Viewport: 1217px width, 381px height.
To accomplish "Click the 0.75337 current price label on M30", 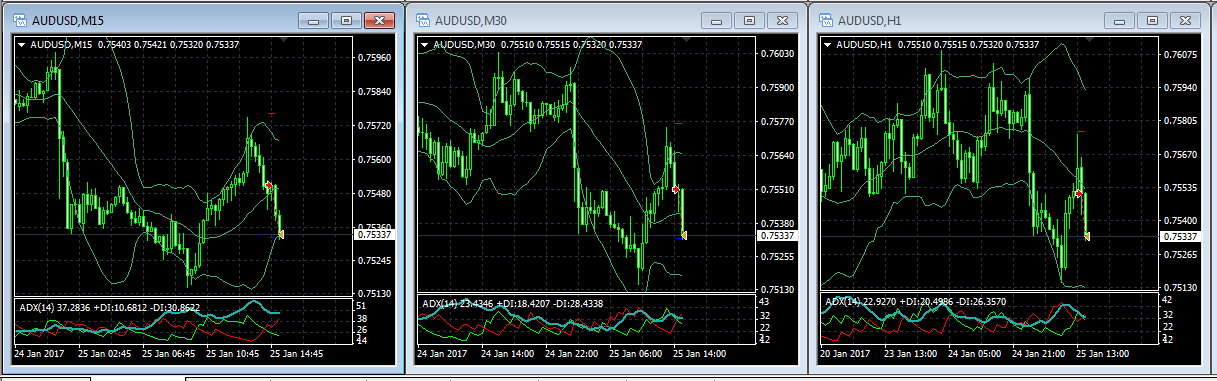I will [x=779, y=236].
